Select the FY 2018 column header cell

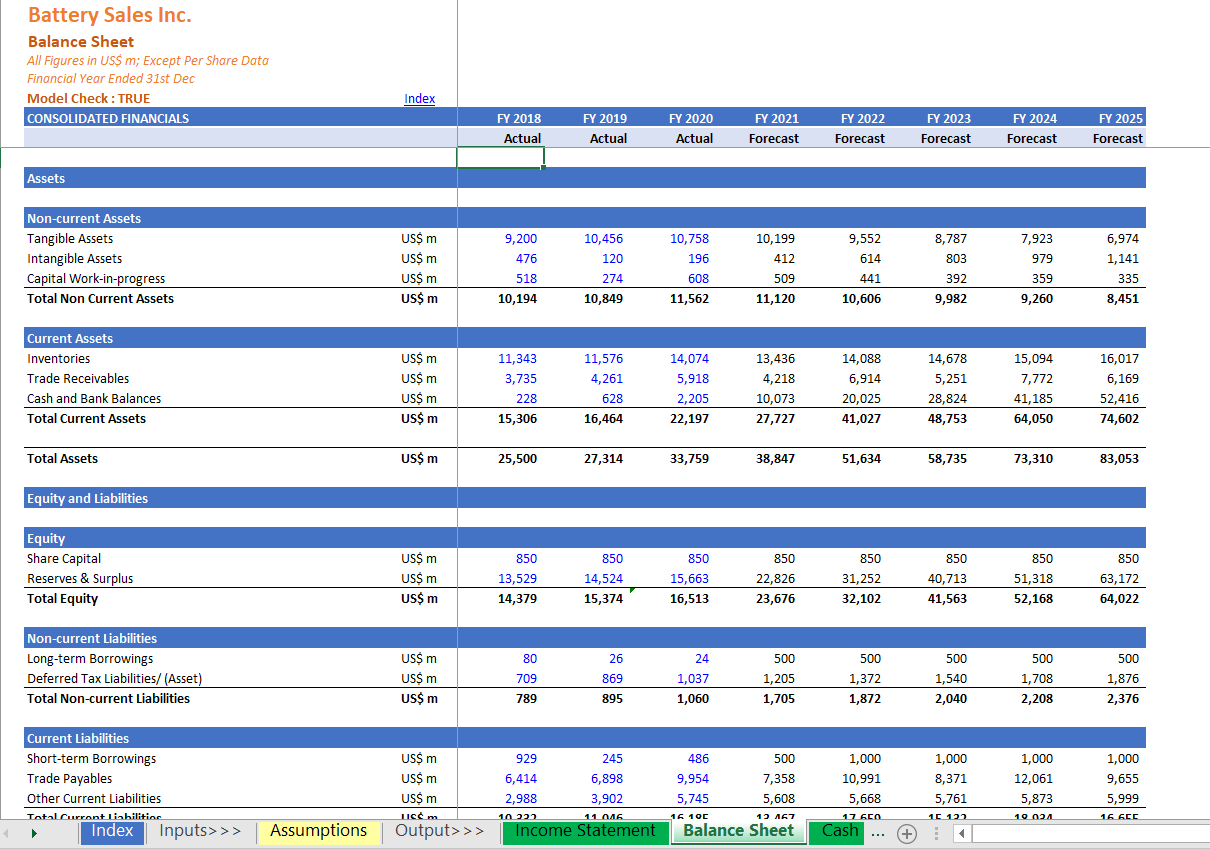[x=519, y=118]
